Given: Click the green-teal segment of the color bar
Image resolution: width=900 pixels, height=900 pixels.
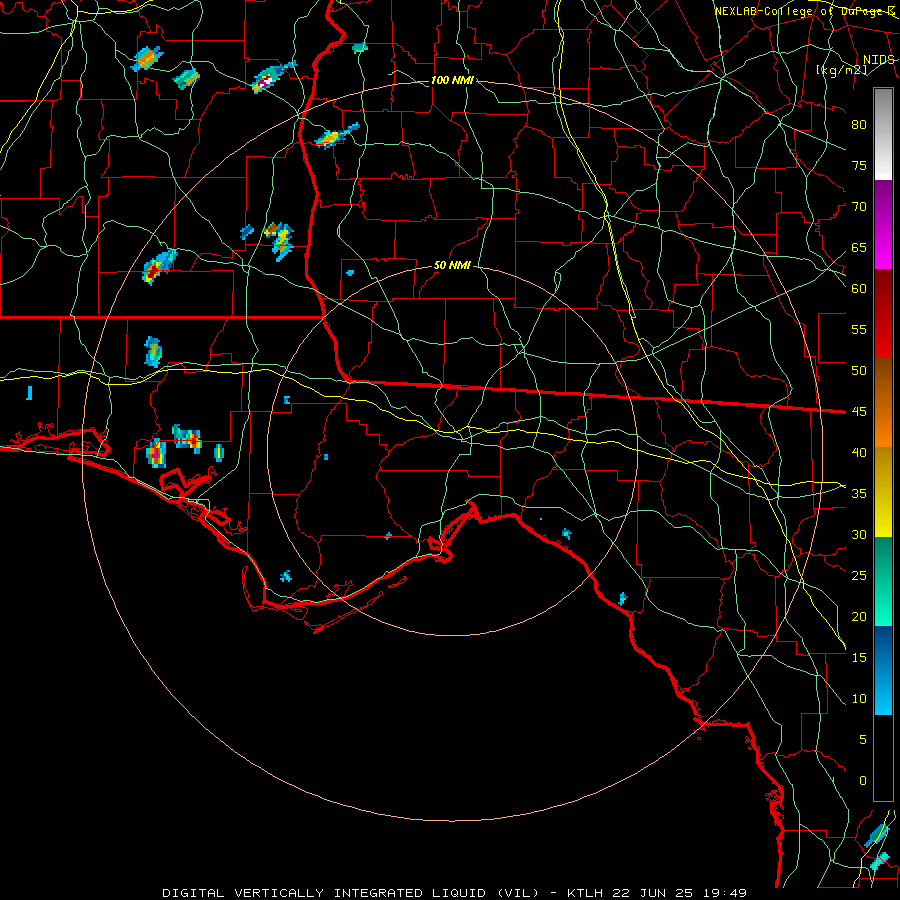Looking at the screenshot, I should (883, 581).
